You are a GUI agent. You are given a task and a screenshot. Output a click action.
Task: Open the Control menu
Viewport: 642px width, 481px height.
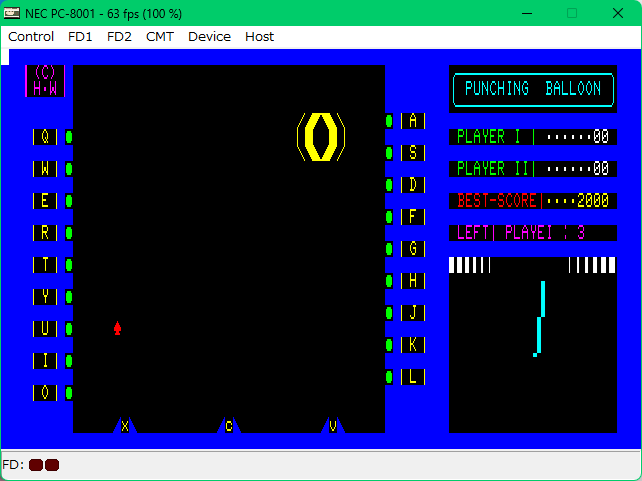(x=31, y=36)
